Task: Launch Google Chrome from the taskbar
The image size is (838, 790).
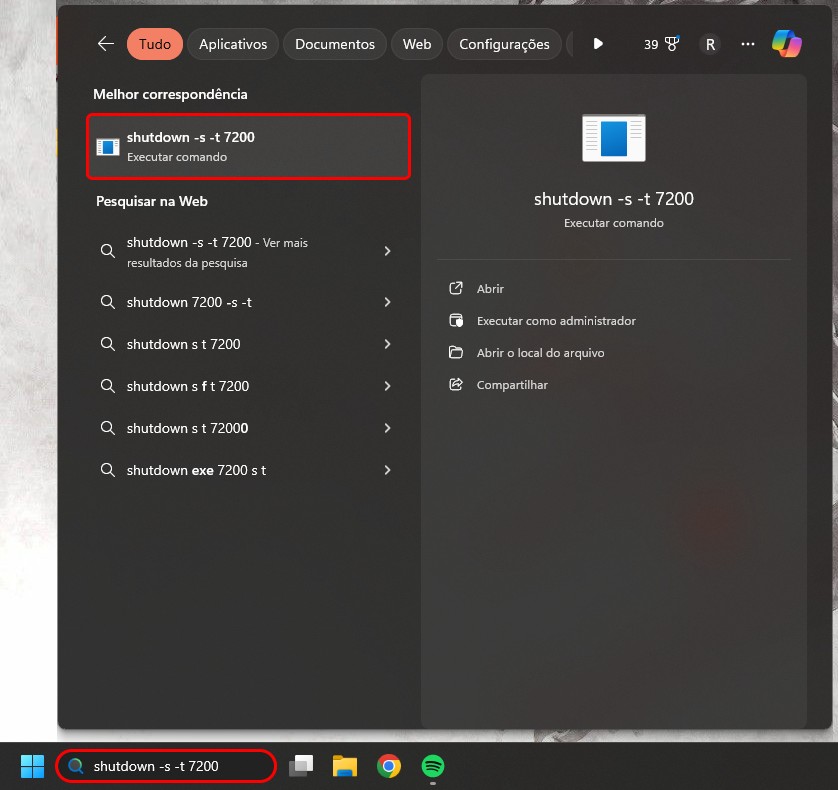Action: pyautogui.click(x=389, y=767)
